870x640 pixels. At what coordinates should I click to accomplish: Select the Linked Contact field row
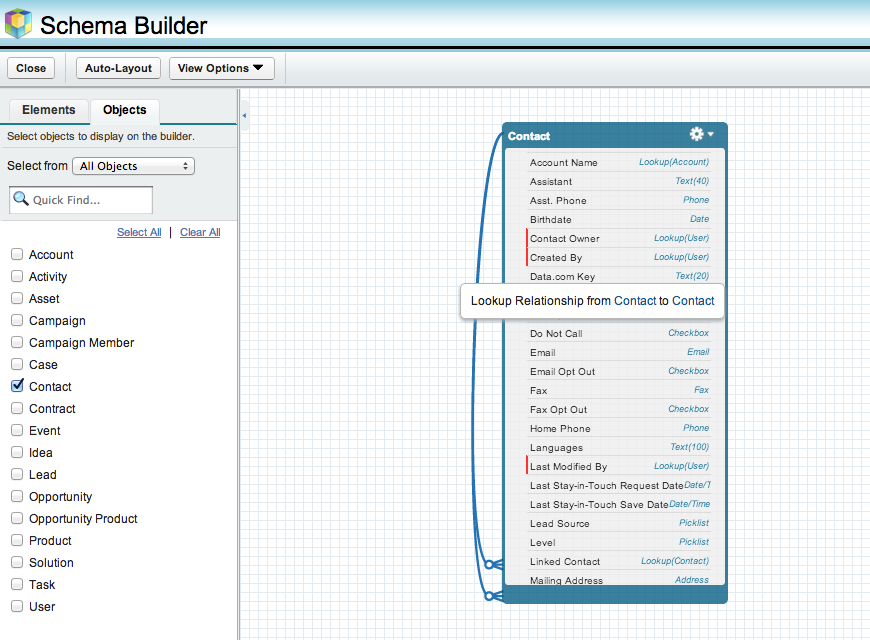coord(618,561)
